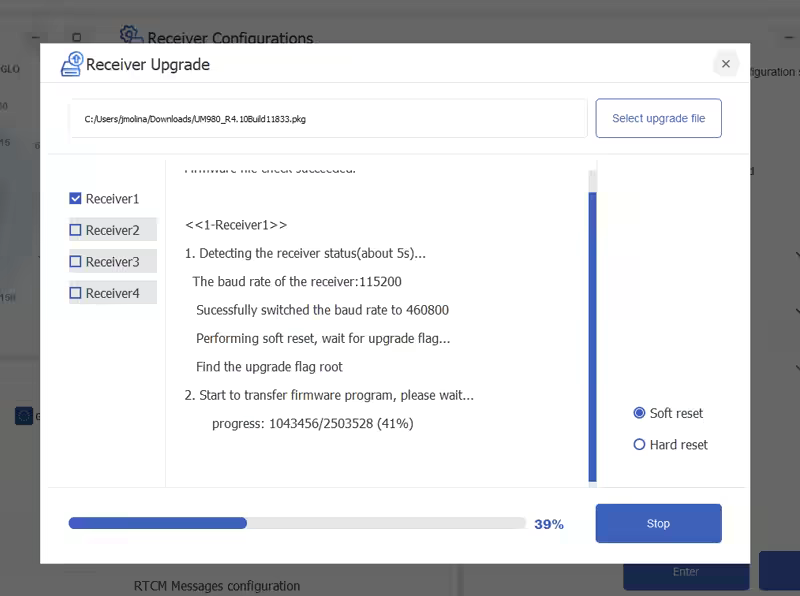Stop the firmware upgrade
800x596 pixels.
click(x=658, y=523)
